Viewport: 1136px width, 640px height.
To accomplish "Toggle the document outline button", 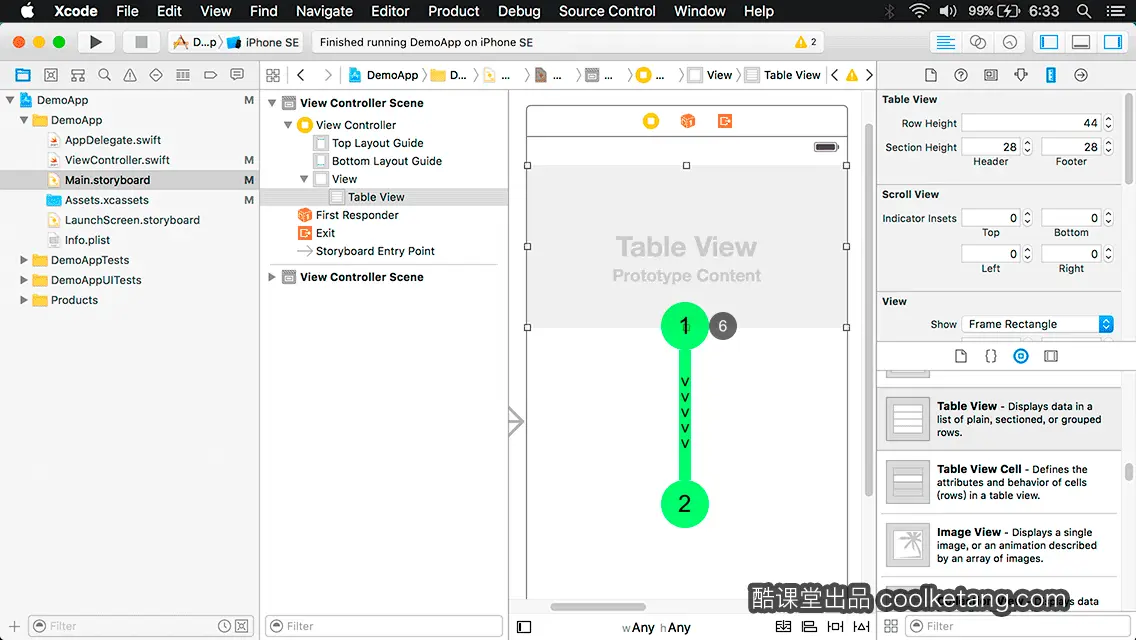I will pos(524,627).
